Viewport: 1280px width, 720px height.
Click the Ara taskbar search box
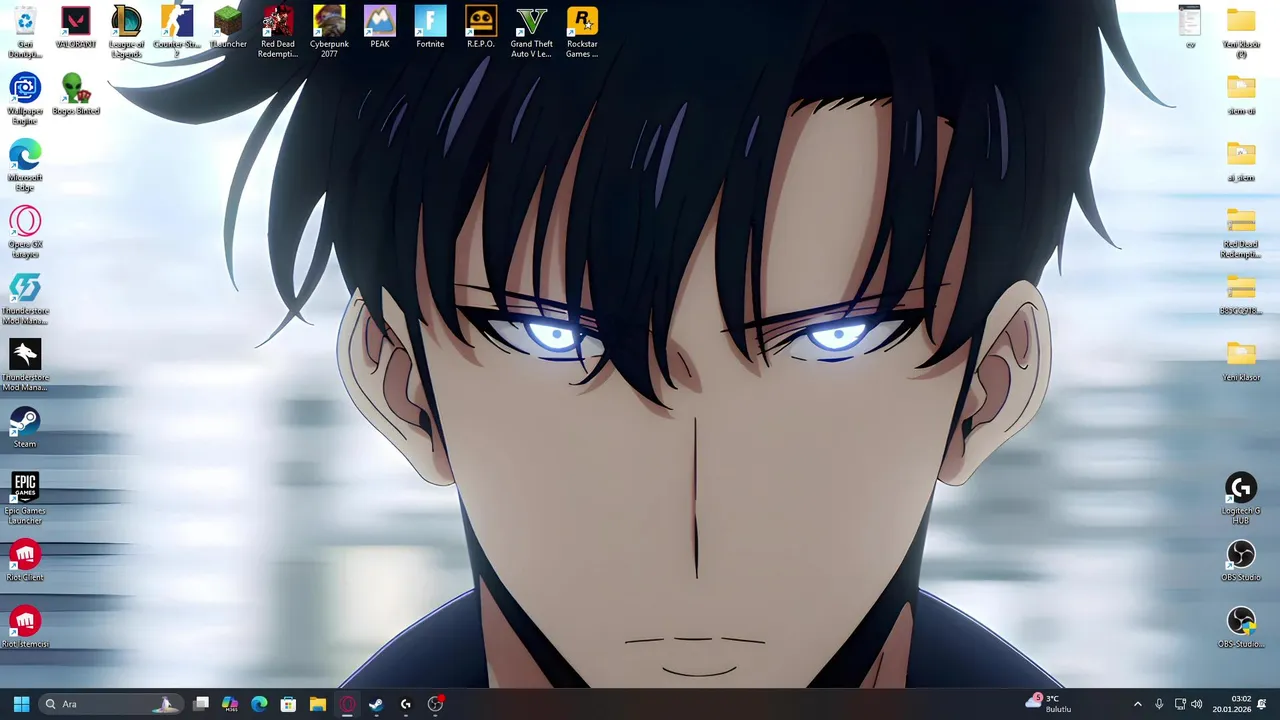pyautogui.click(x=111, y=704)
